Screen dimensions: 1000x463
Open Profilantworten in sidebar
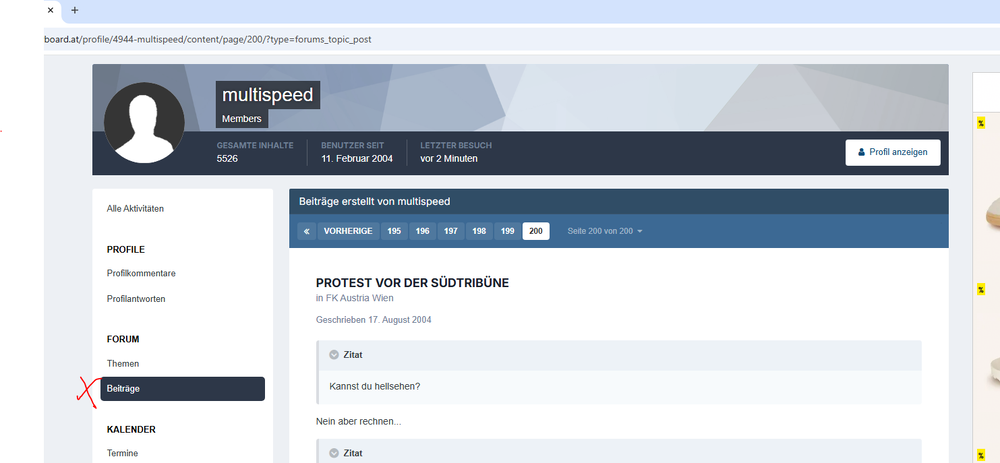pos(136,298)
